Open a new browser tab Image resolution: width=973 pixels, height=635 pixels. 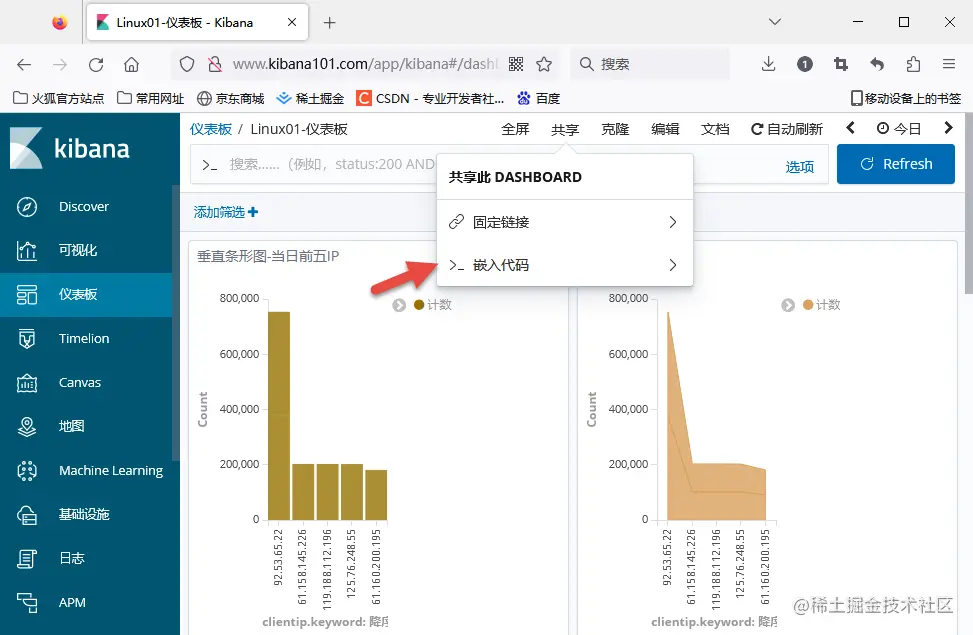(x=330, y=23)
